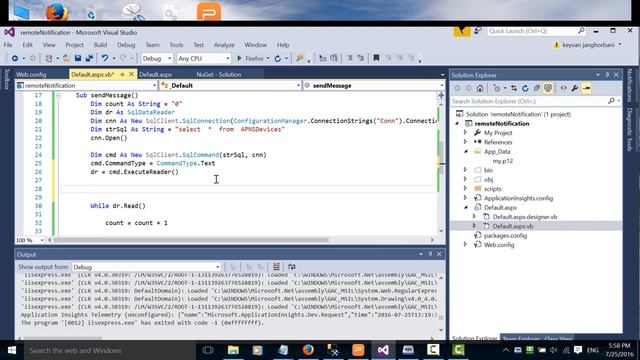This screenshot has width=640, height=360.
Task: Open the Analyze menu
Action: click(x=224, y=45)
